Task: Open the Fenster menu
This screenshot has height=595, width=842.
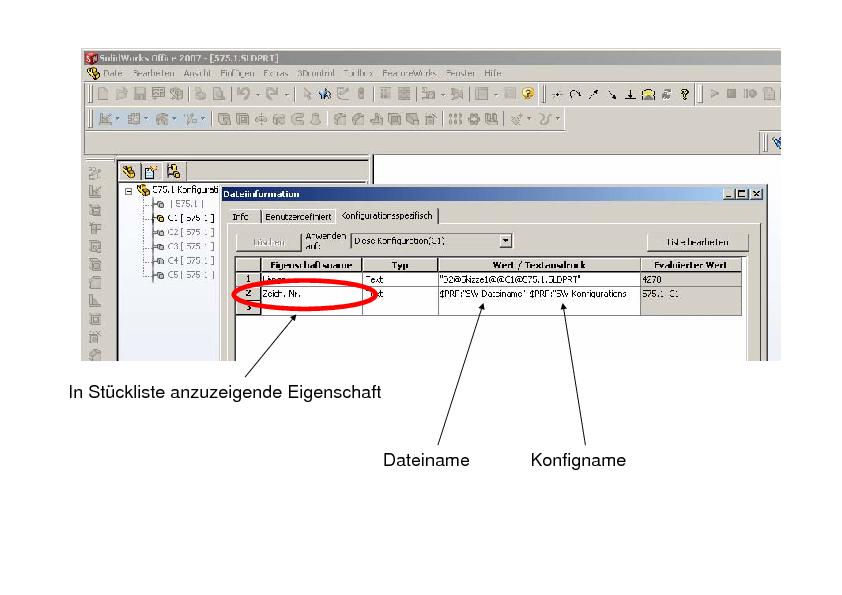Action: tap(460, 73)
